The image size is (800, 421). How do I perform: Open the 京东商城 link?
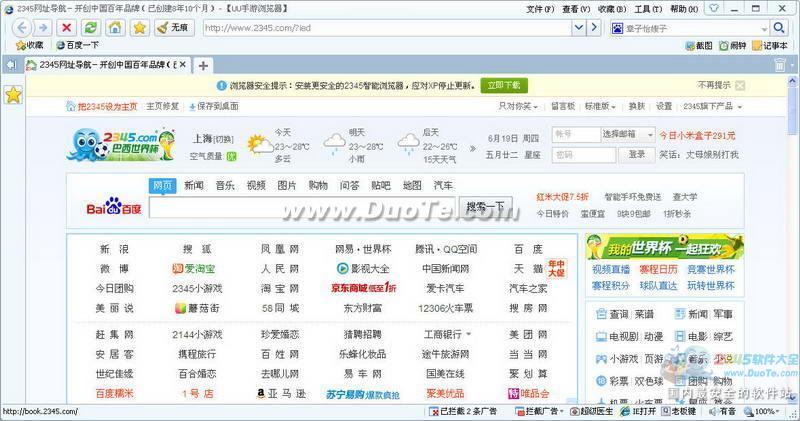pos(363,288)
